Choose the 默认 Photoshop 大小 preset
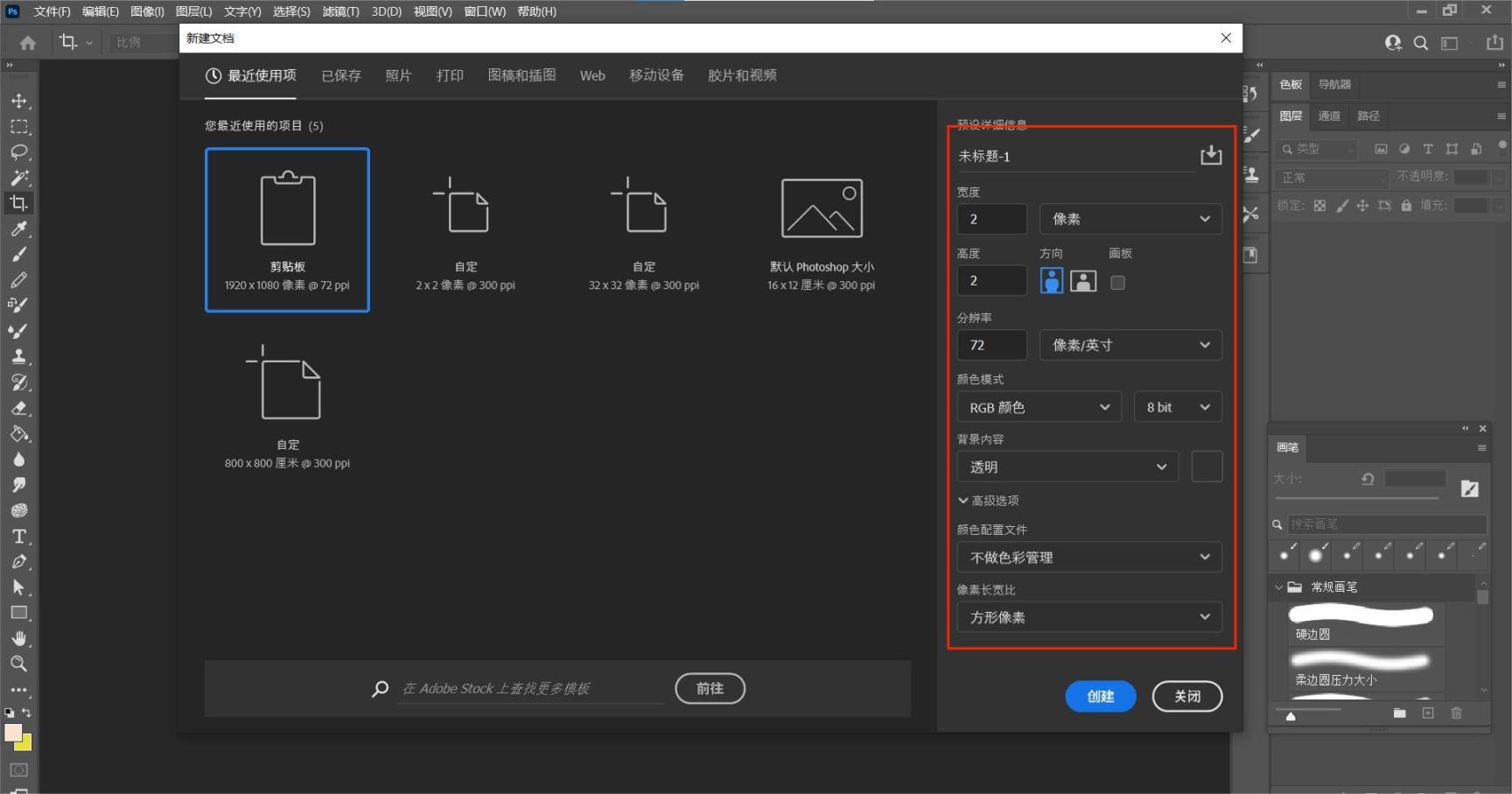The image size is (1512, 794). [x=822, y=231]
